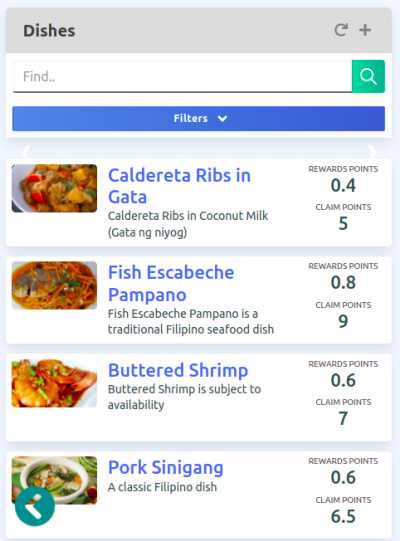Click the refresh icon in Dishes header
Image resolution: width=400 pixels, height=541 pixels.
pyautogui.click(x=341, y=30)
